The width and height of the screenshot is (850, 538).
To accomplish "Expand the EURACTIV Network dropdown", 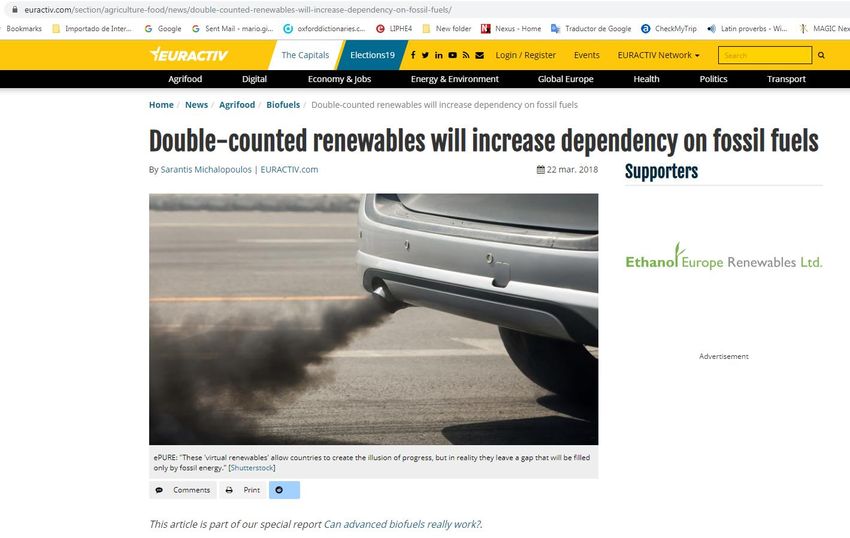I will [x=658, y=55].
